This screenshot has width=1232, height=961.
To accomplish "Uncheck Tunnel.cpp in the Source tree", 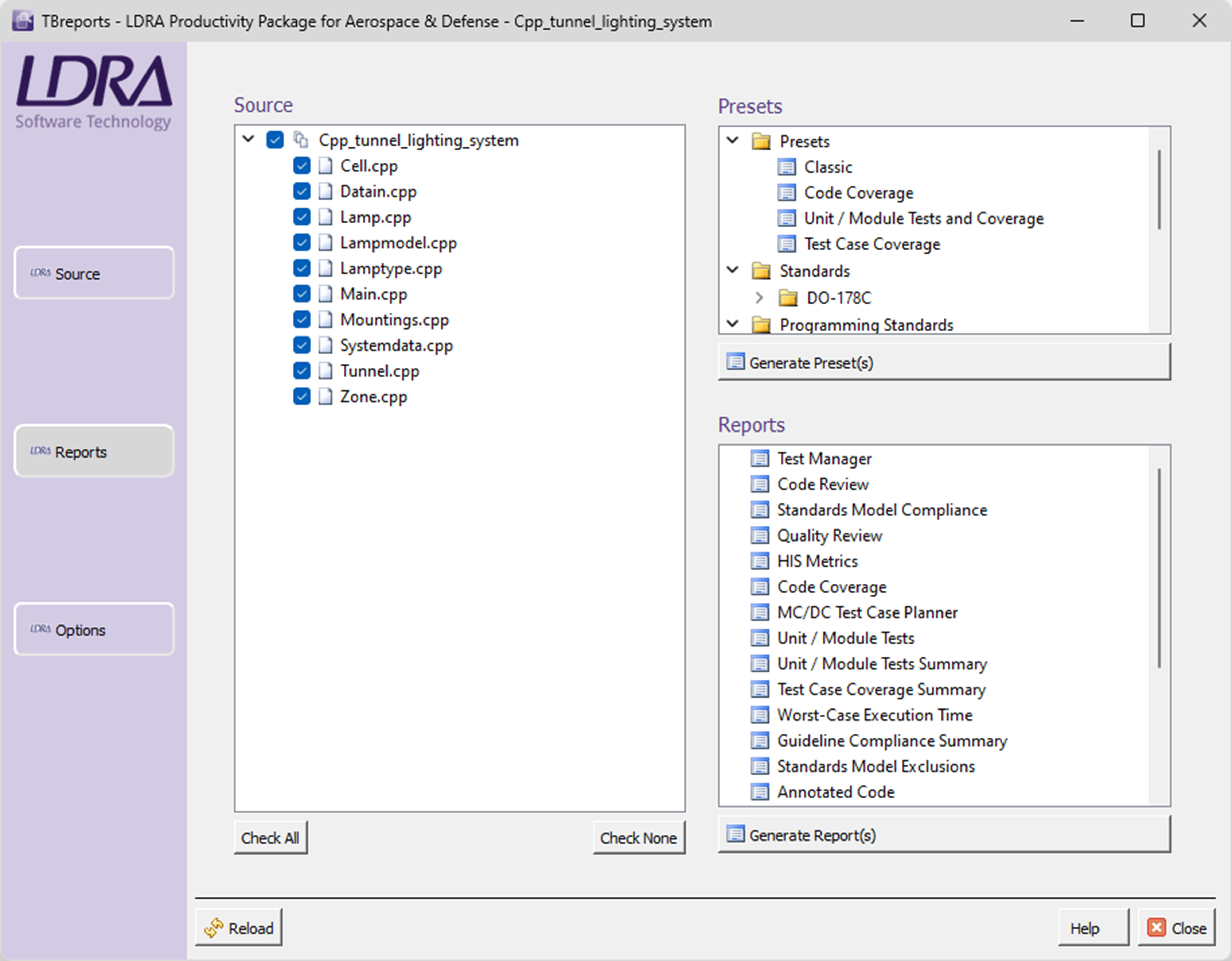I will pyautogui.click(x=302, y=371).
